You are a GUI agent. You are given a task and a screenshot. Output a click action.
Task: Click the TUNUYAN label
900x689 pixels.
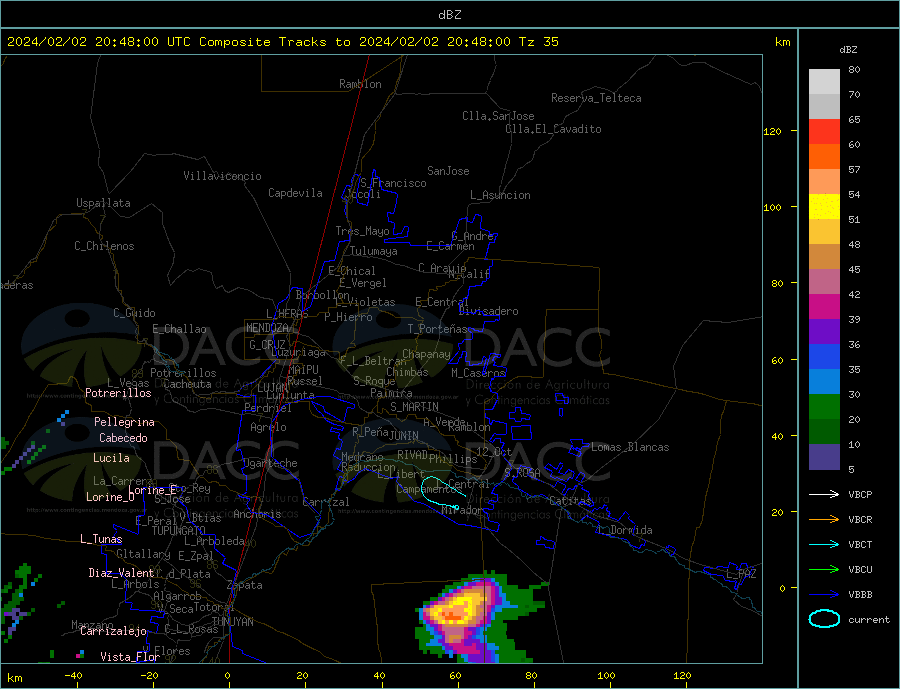click(x=232, y=622)
